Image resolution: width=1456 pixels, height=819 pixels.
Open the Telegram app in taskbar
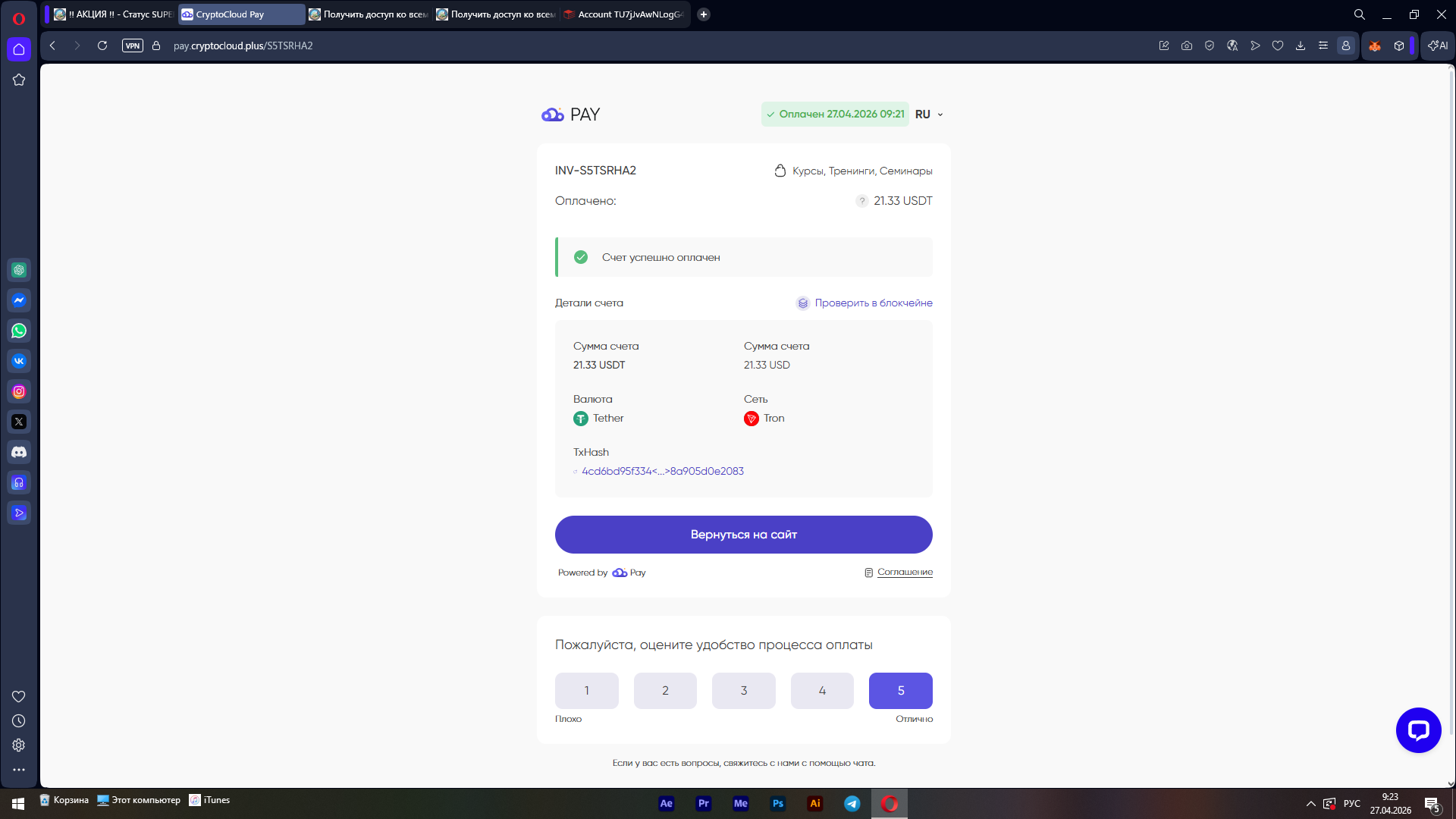tap(852, 804)
